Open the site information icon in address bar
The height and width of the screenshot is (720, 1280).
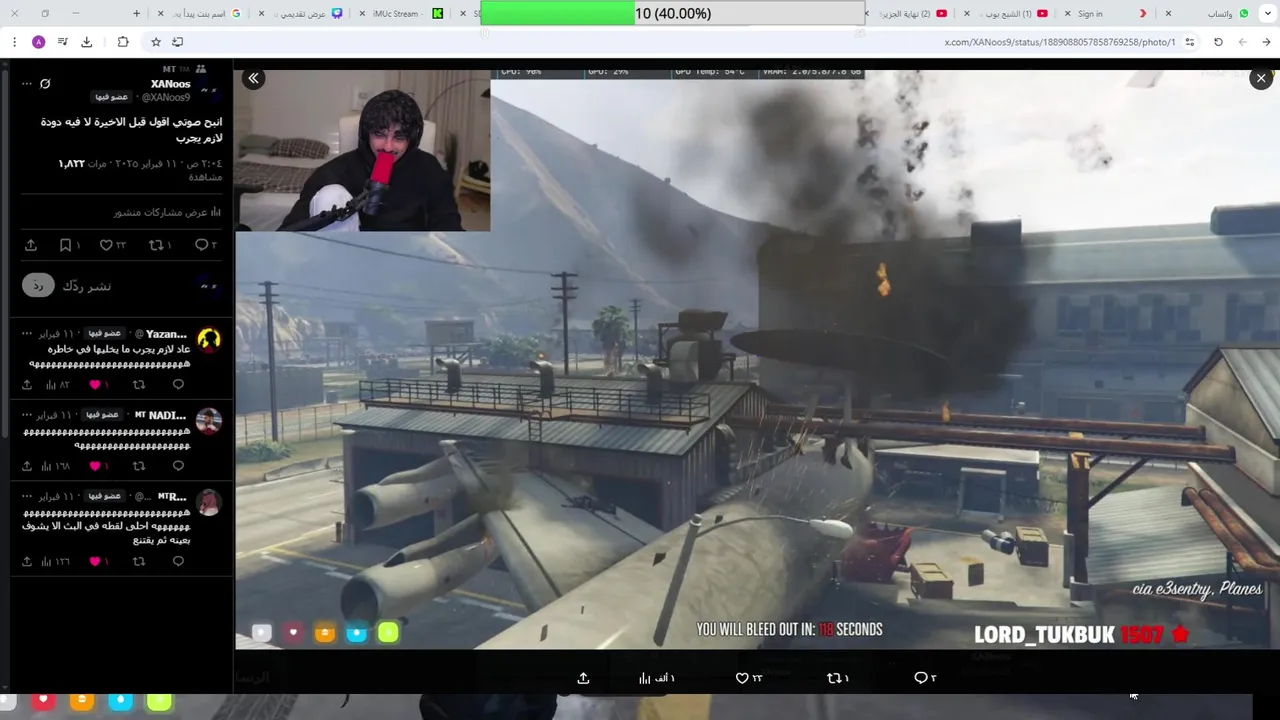pyautogui.click(x=1190, y=42)
